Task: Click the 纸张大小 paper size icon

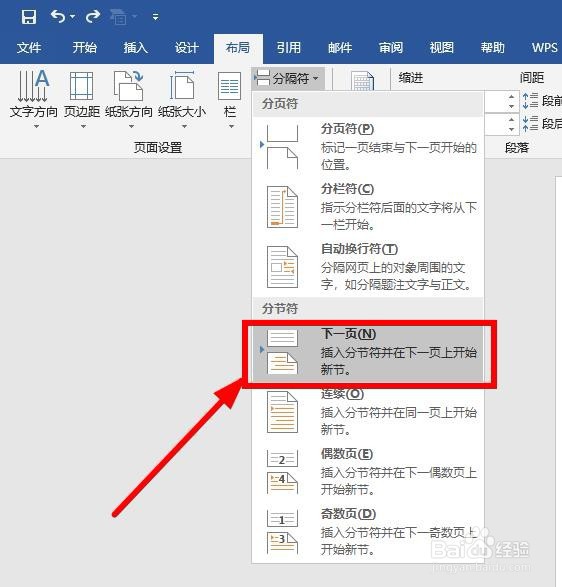Action: point(182,86)
